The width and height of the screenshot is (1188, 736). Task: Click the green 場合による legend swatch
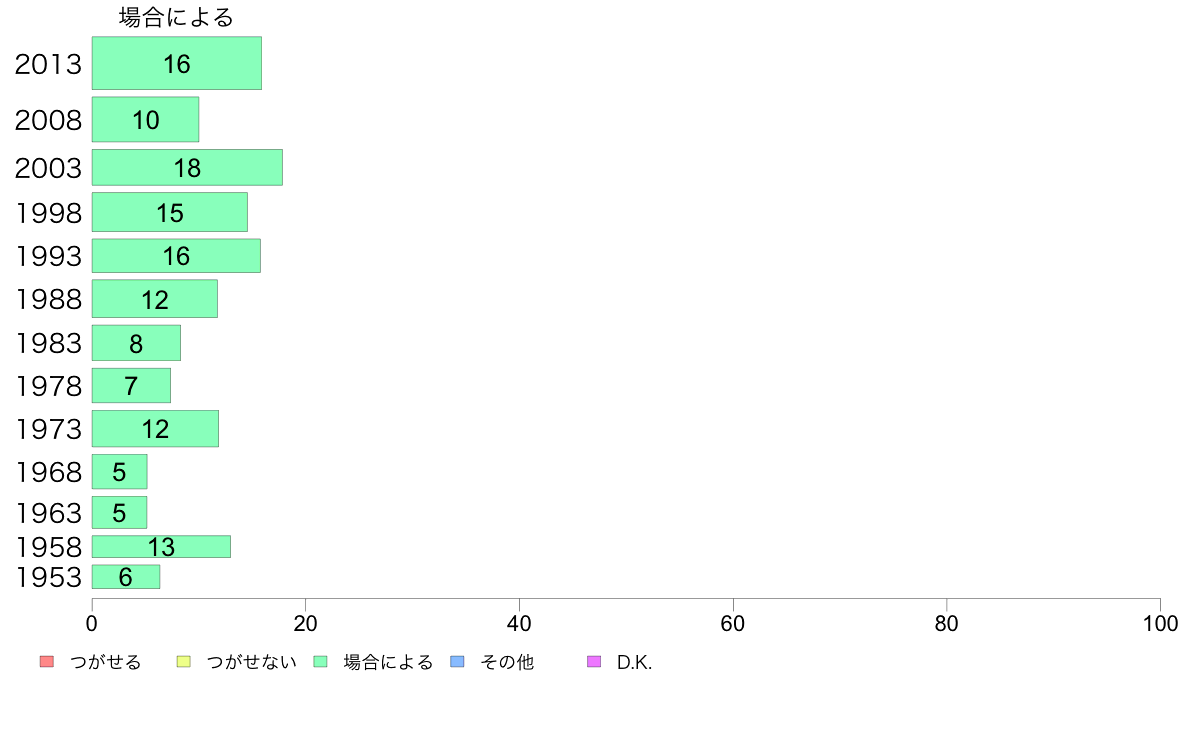coord(320,662)
